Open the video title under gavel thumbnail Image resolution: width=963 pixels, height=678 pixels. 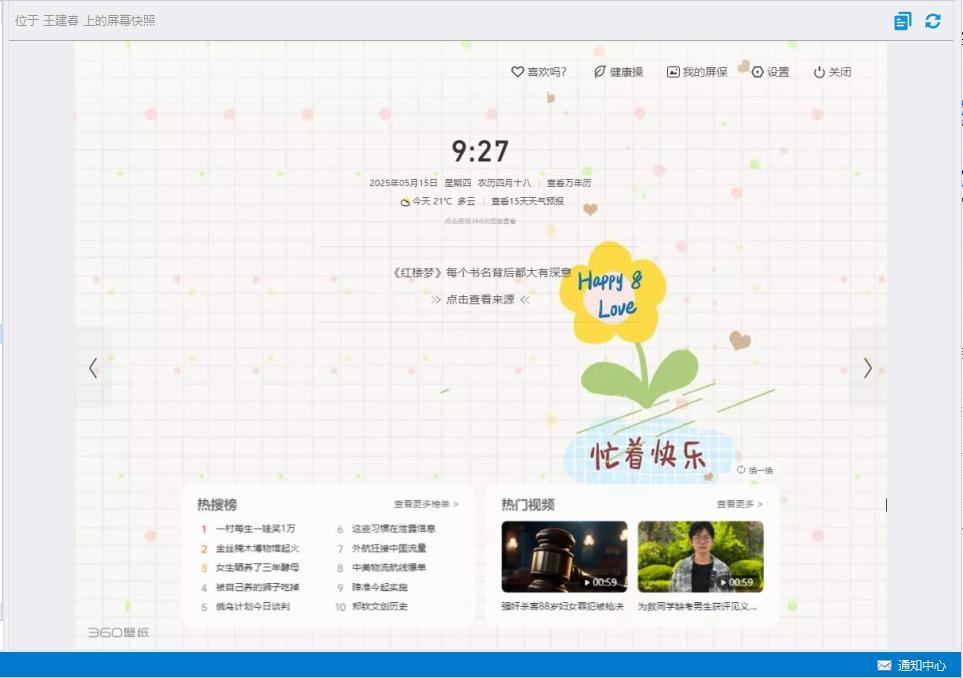click(x=563, y=606)
